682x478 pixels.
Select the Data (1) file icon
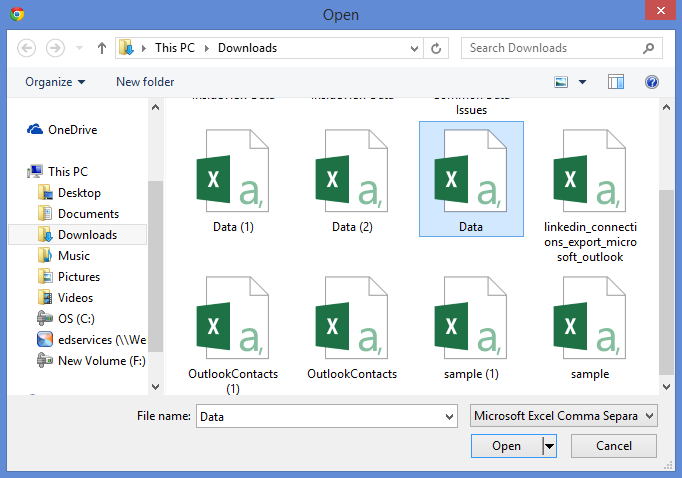click(x=234, y=180)
